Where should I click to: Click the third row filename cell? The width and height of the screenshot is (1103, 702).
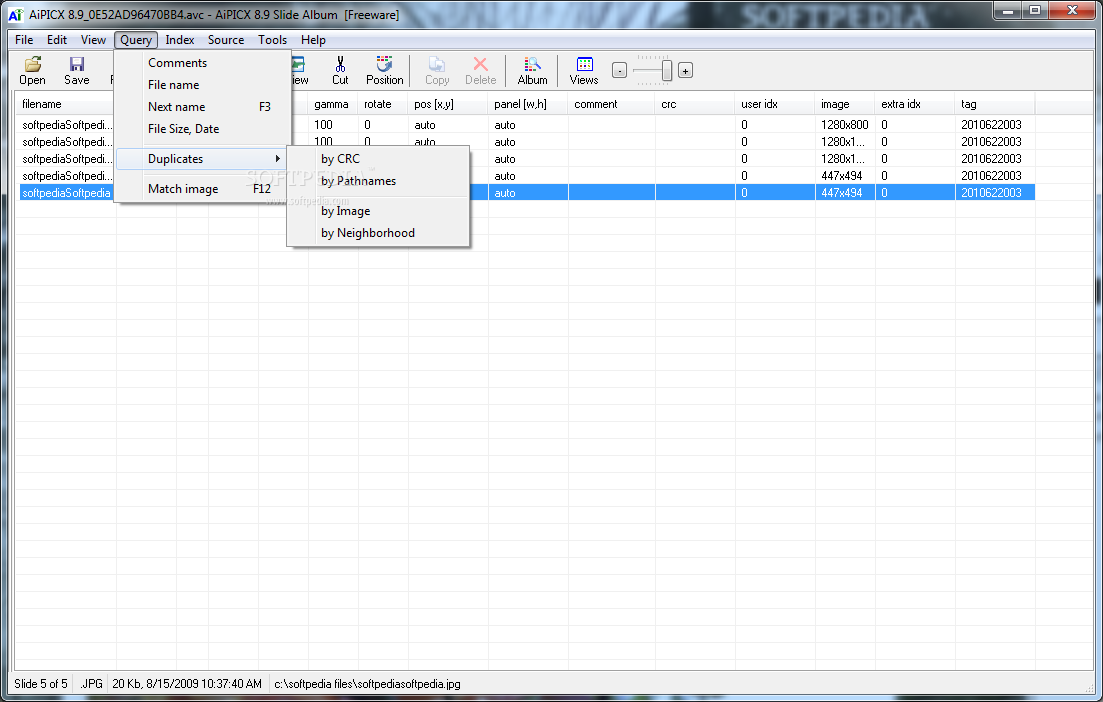(67, 159)
